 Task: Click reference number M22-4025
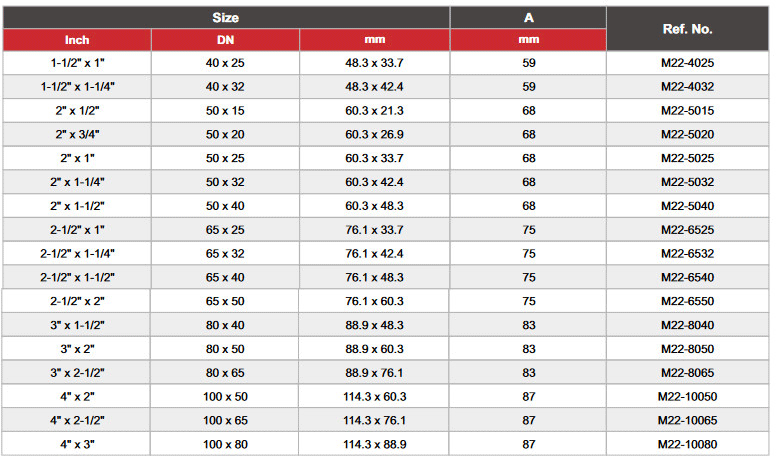687,63
